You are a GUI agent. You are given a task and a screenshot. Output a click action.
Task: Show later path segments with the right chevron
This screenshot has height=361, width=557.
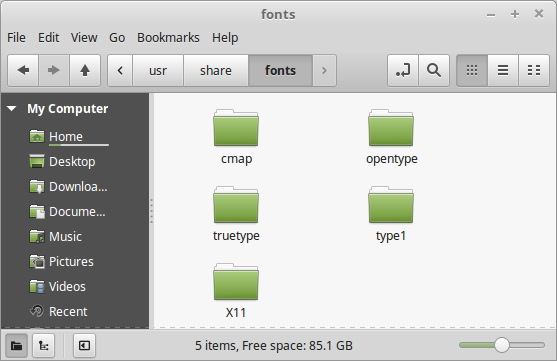(324, 70)
